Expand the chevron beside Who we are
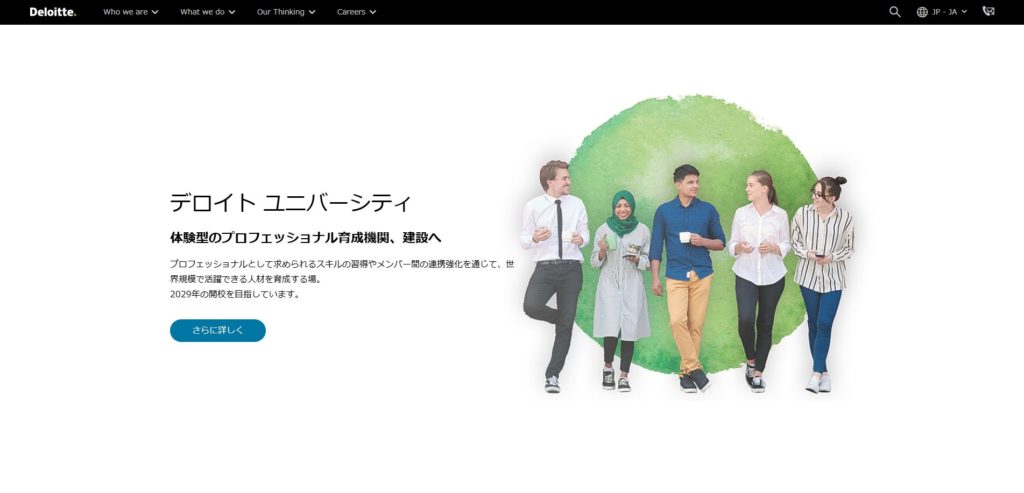This screenshot has height=493, width=1024. point(155,12)
